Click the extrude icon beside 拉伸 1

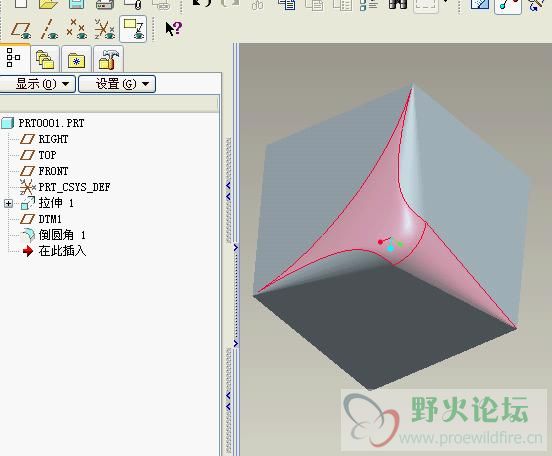point(28,203)
